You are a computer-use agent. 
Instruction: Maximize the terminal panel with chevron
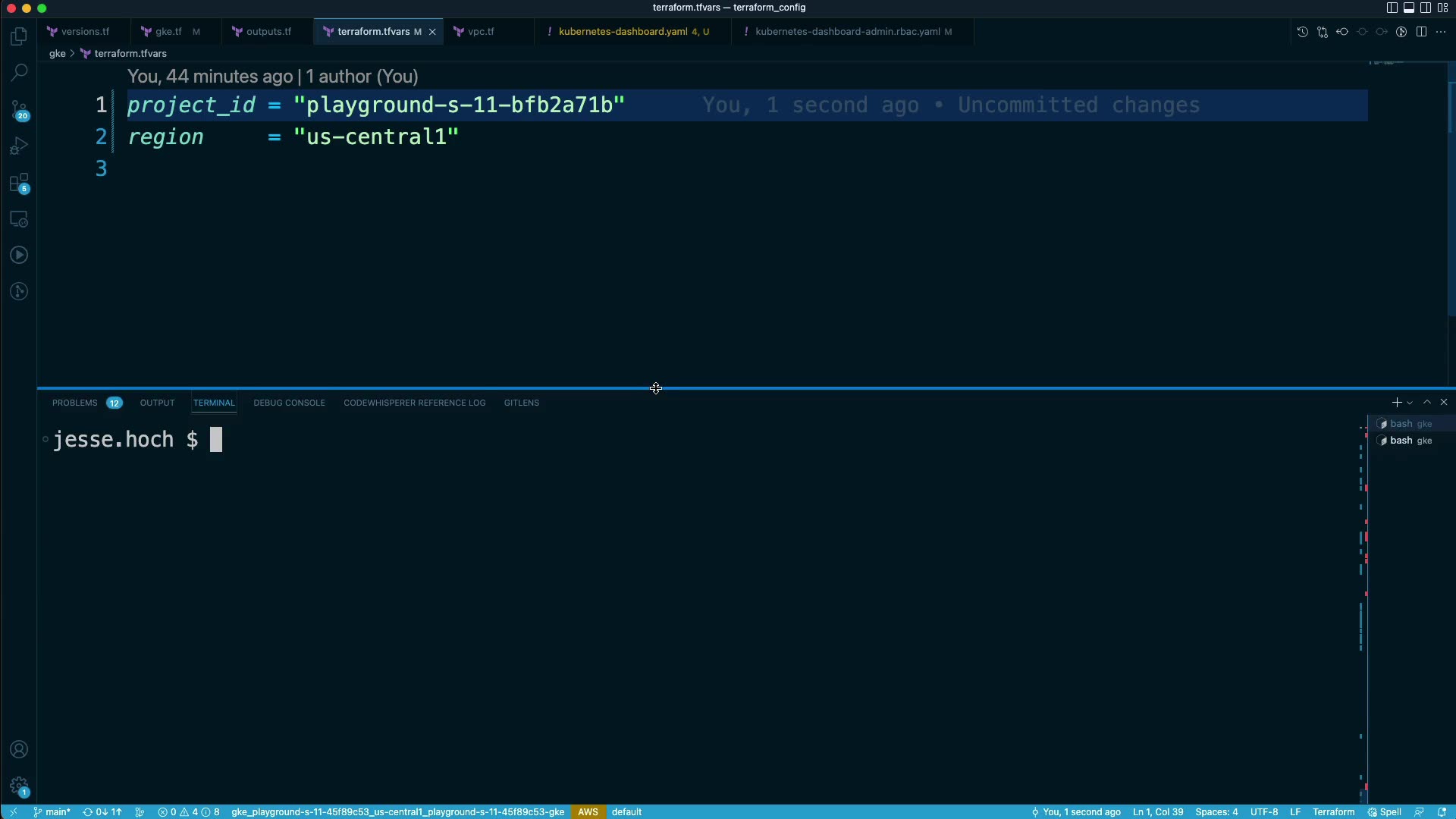pos(1427,403)
